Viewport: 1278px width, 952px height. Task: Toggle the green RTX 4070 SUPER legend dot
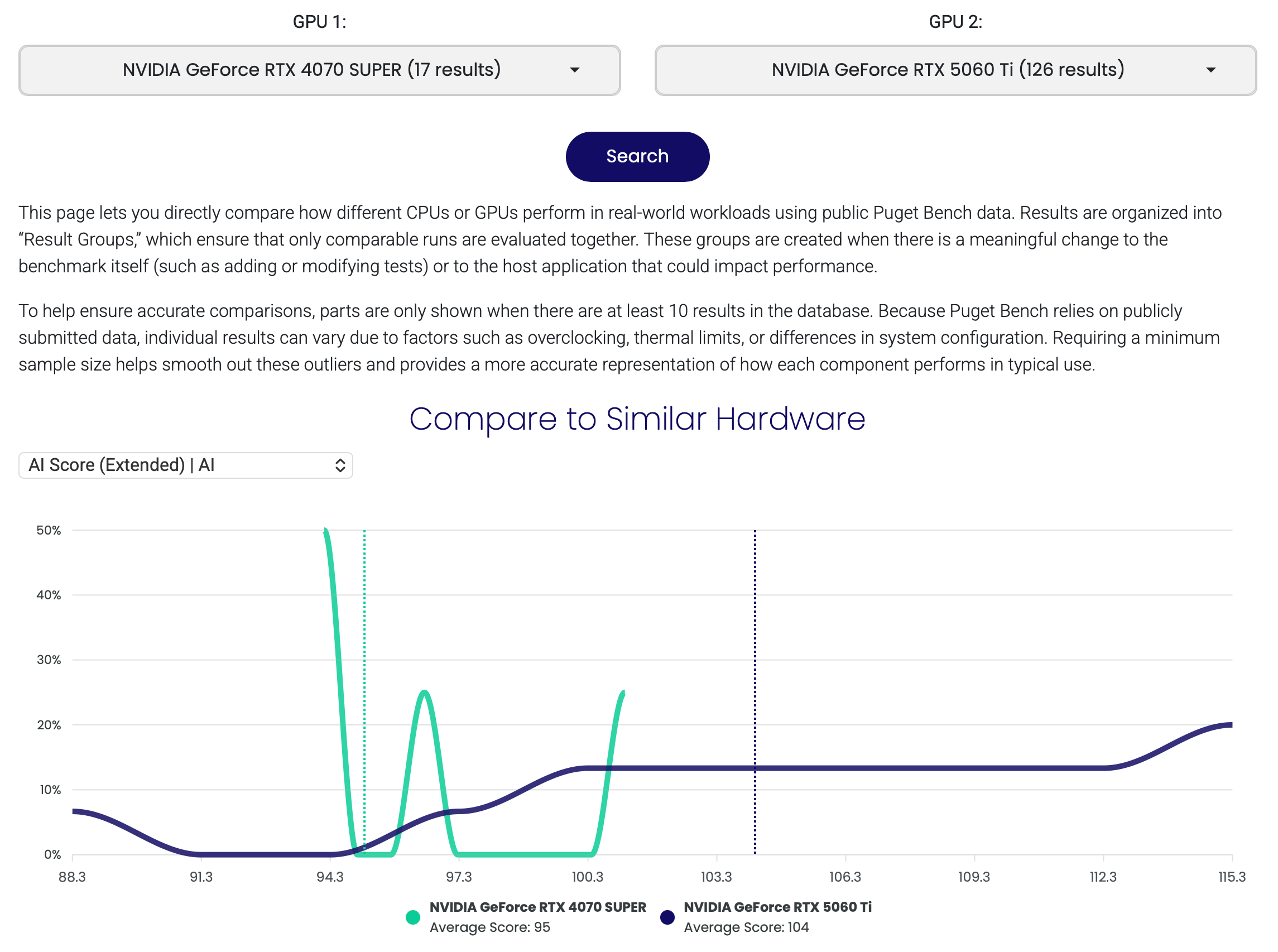point(413,918)
